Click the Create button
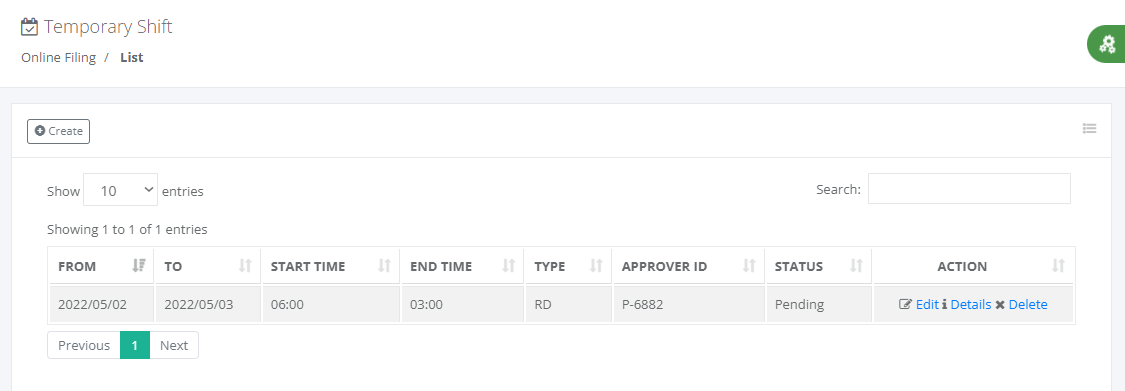 coord(58,131)
